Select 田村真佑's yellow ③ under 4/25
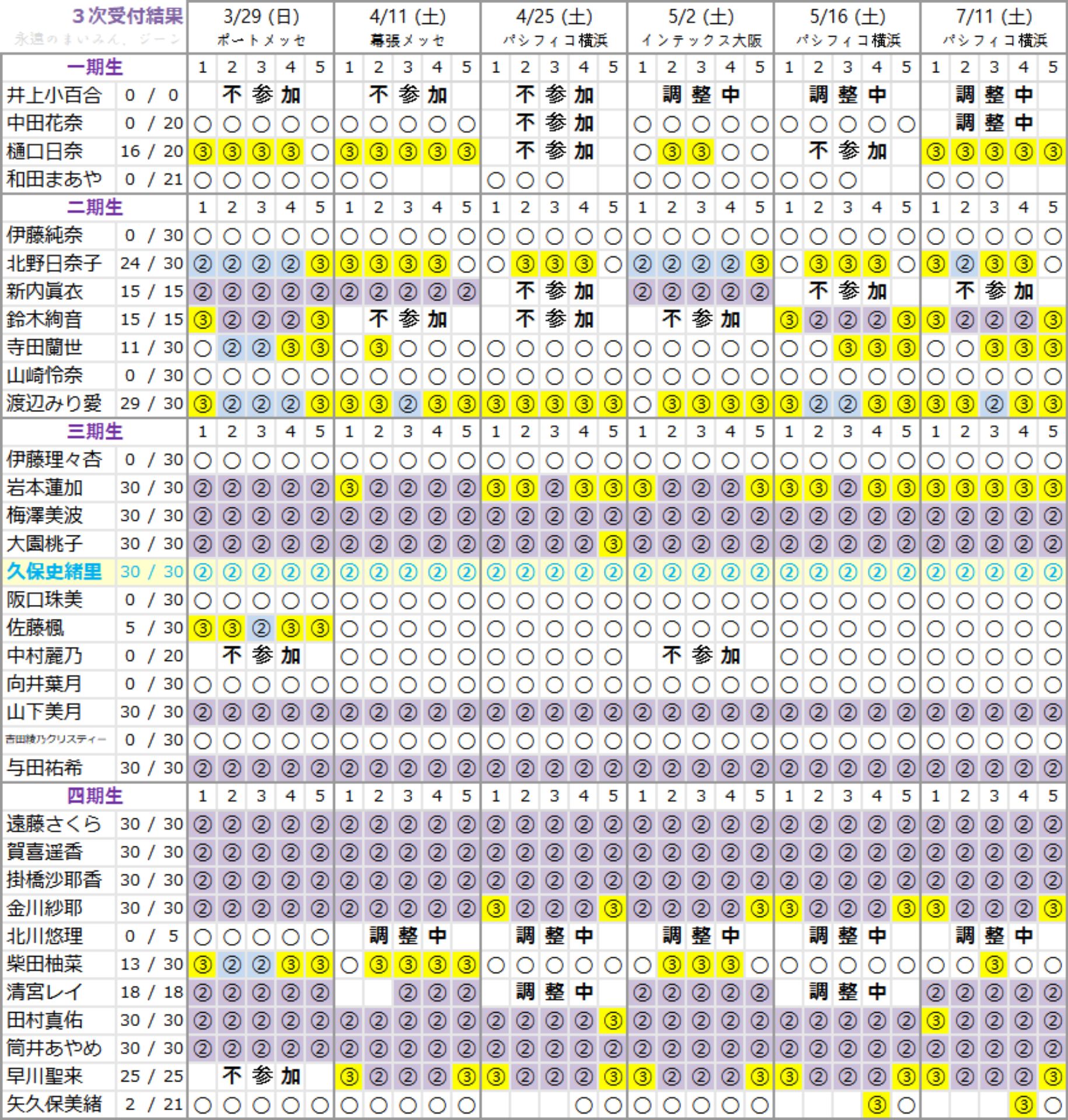 [x=613, y=1020]
